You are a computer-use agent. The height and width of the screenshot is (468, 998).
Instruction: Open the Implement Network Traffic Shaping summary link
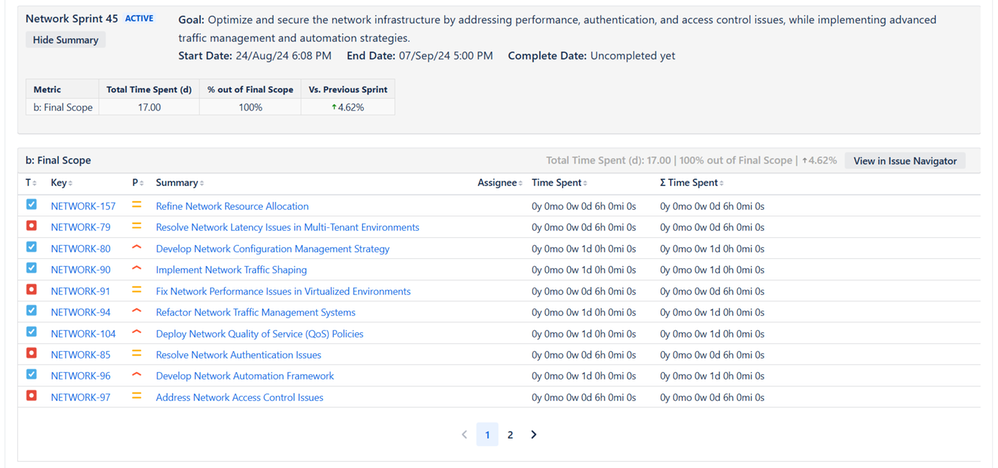[x=231, y=270]
